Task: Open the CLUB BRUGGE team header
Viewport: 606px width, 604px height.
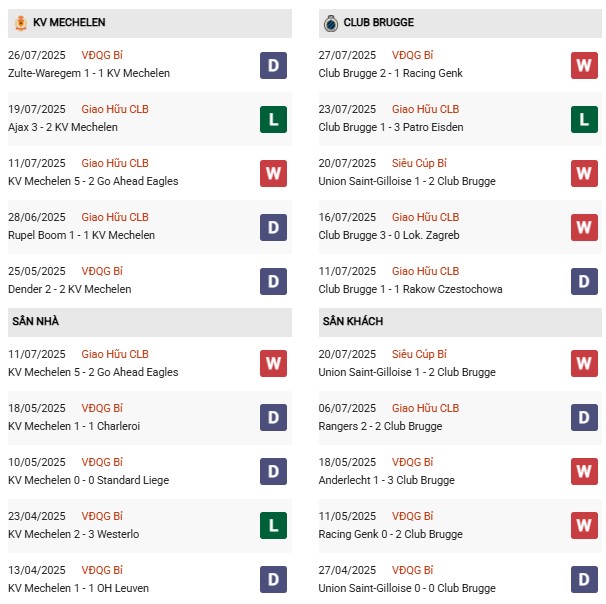Action: pos(378,22)
